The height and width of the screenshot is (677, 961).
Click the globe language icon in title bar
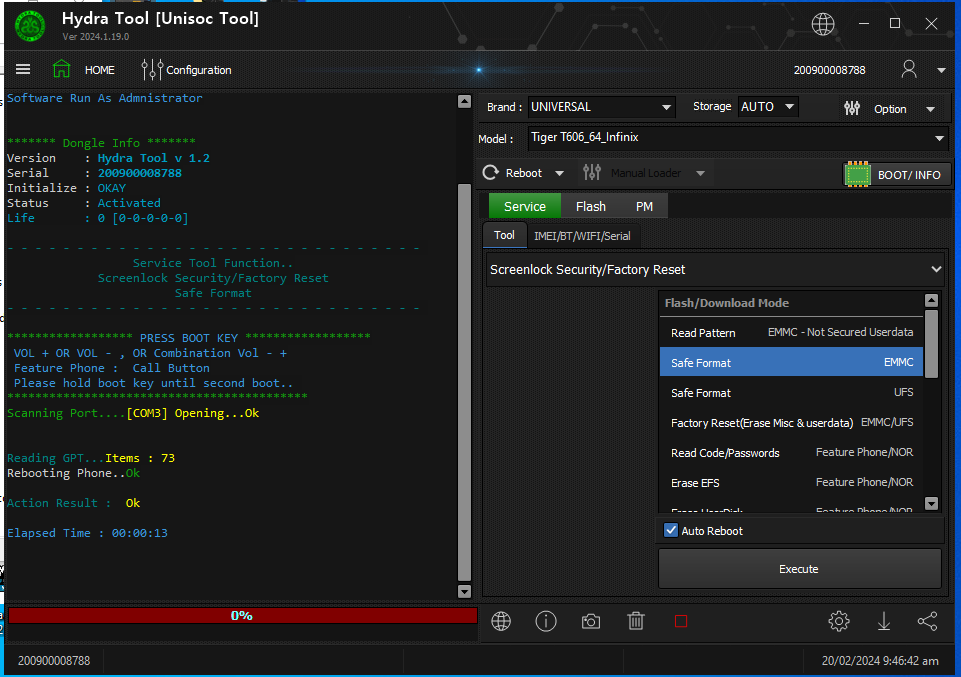click(822, 24)
